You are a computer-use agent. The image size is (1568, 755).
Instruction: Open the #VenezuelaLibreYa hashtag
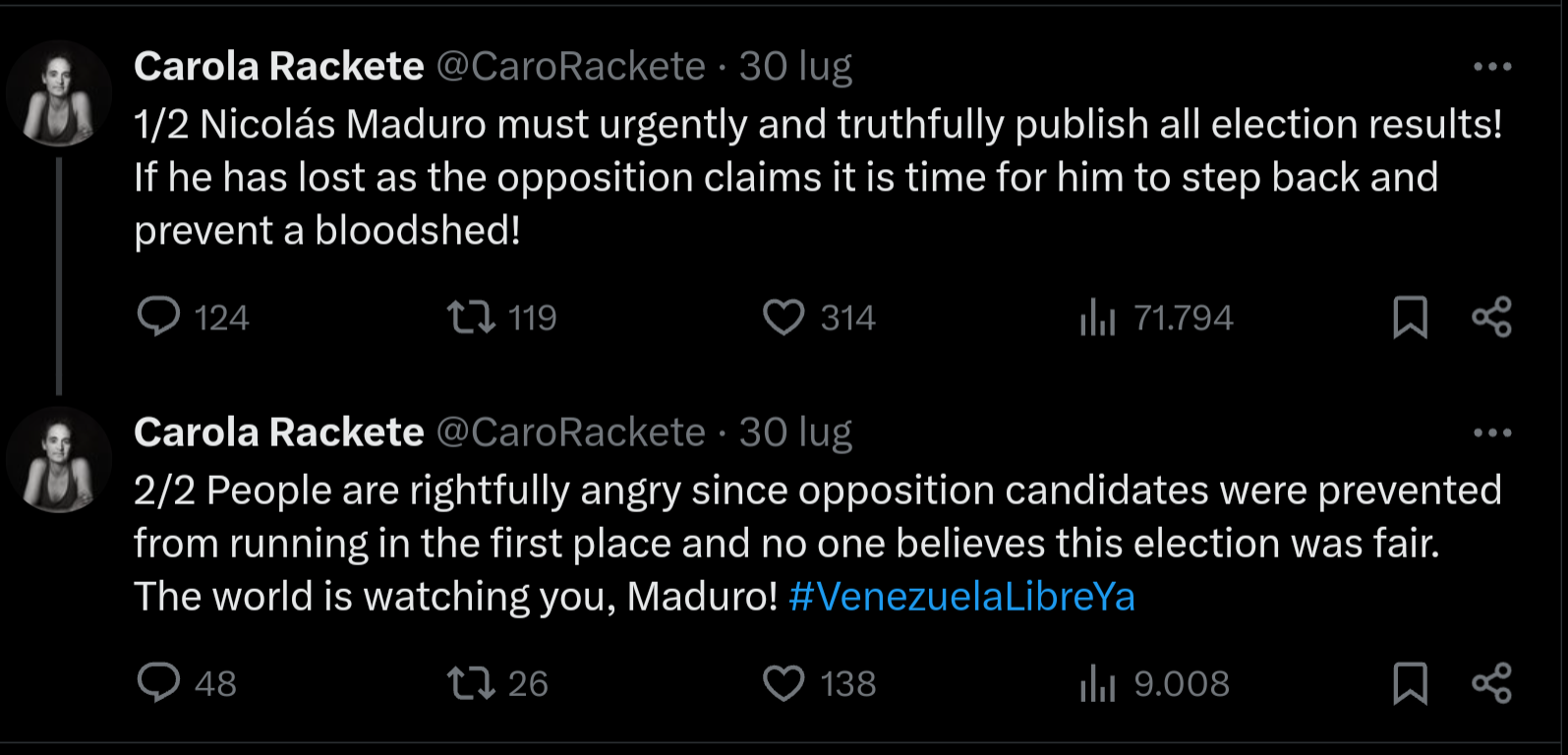(961, 597)
